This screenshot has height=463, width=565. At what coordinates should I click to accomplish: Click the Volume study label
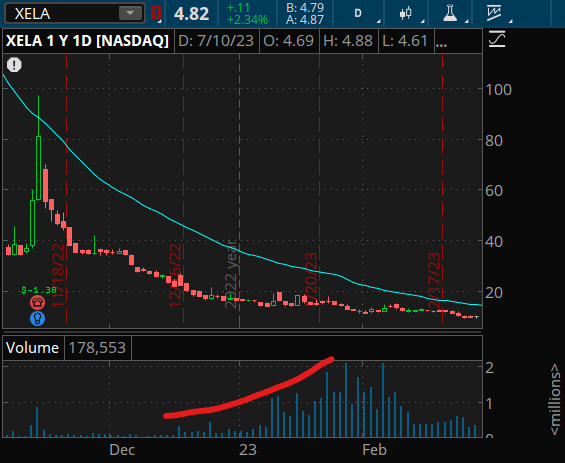32,348
